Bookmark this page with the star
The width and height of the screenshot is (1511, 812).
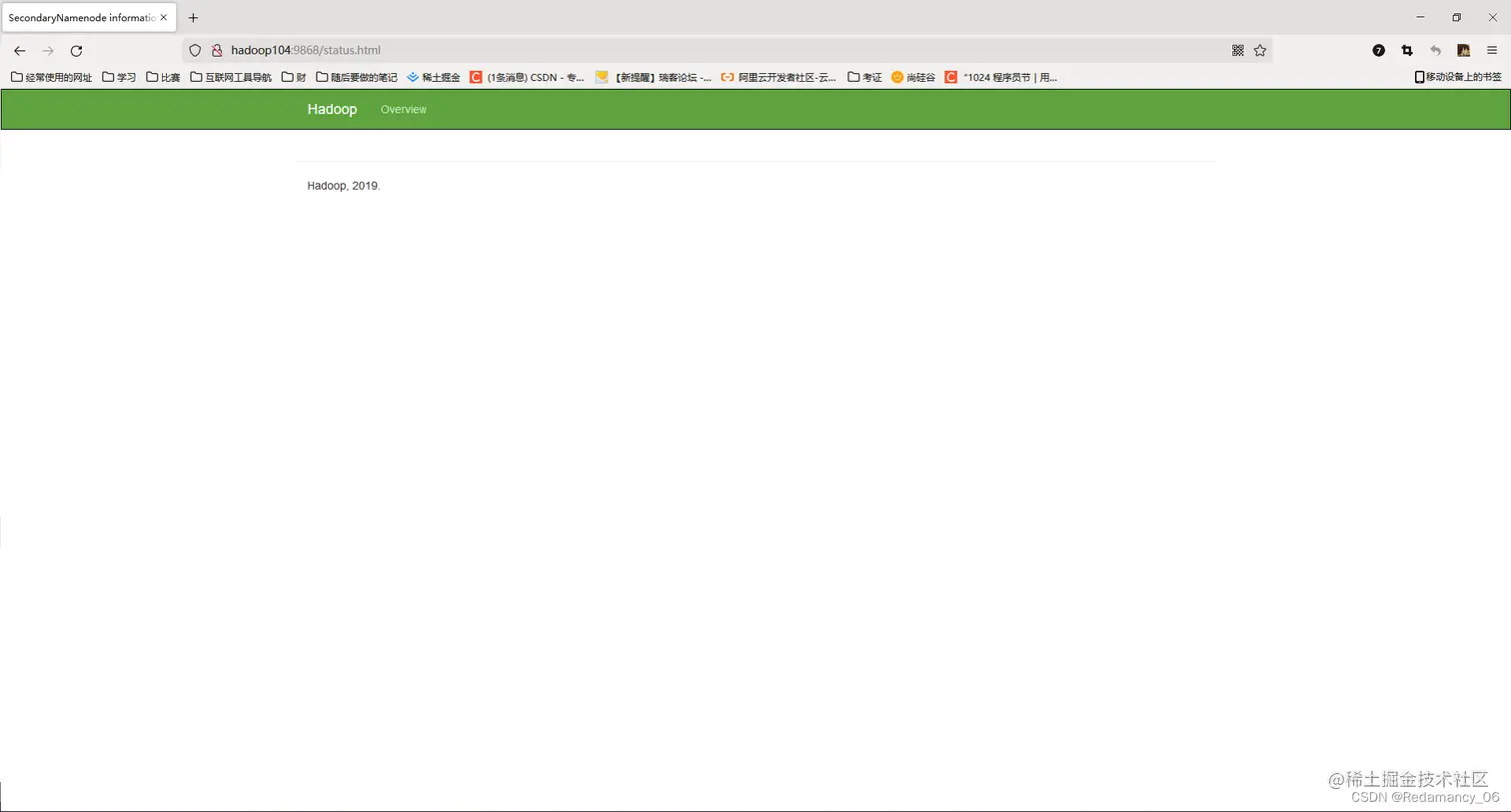click(1260, 50)
